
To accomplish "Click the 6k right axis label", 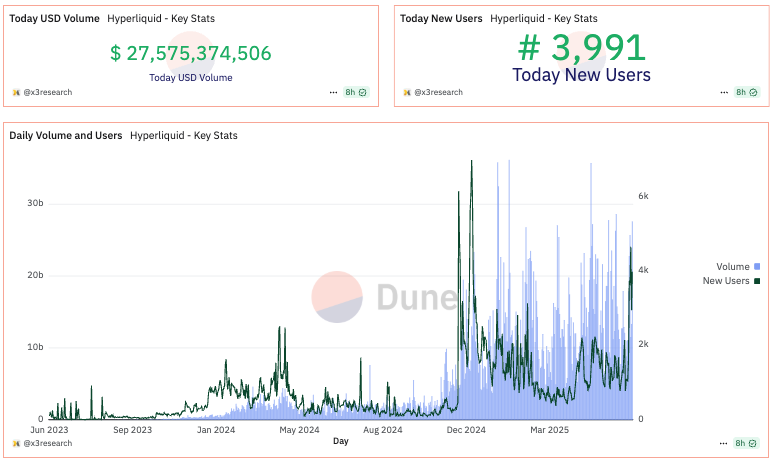I will 643,196.
